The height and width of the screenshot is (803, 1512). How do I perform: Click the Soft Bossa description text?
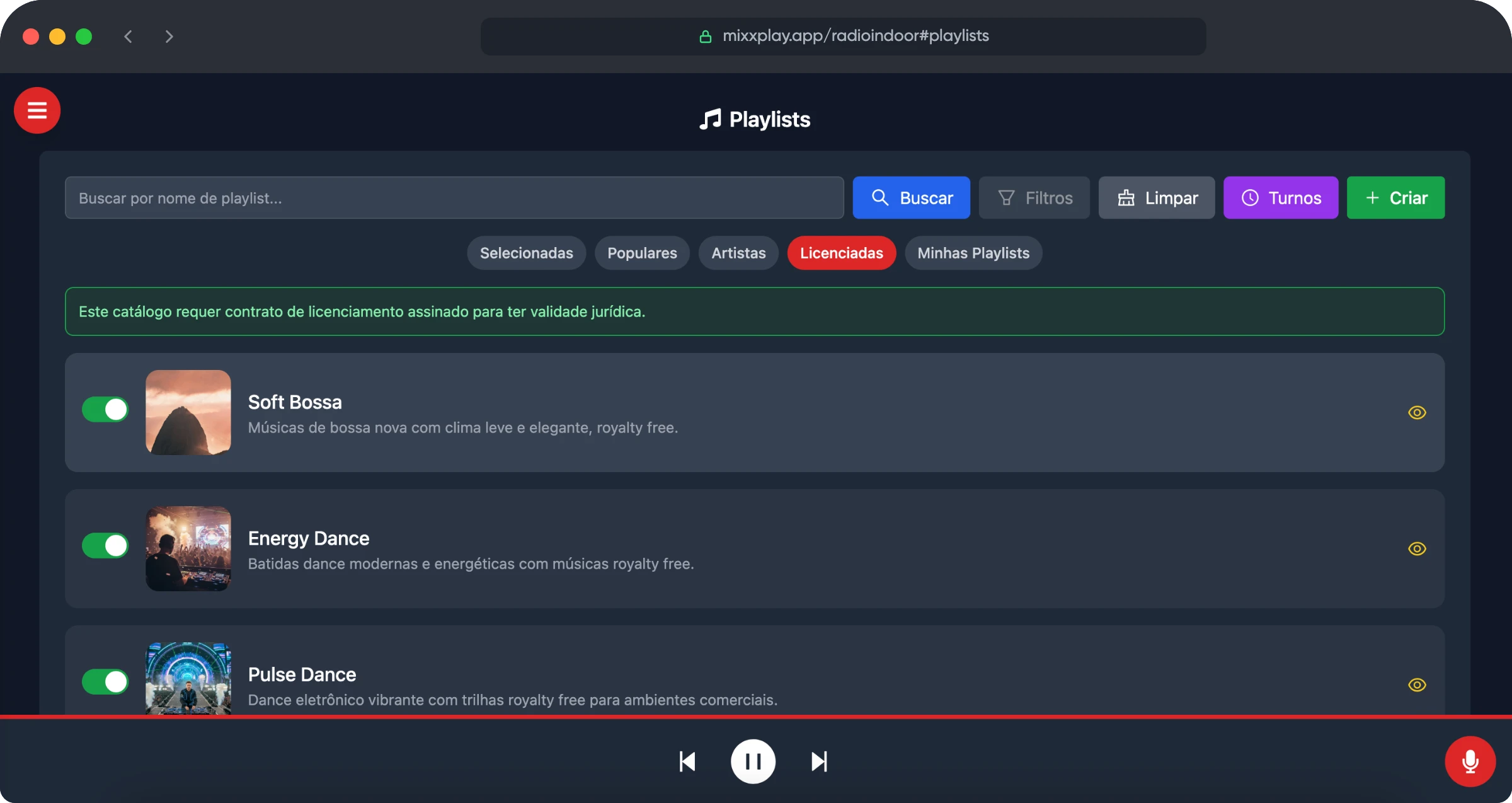coord(463,428)
